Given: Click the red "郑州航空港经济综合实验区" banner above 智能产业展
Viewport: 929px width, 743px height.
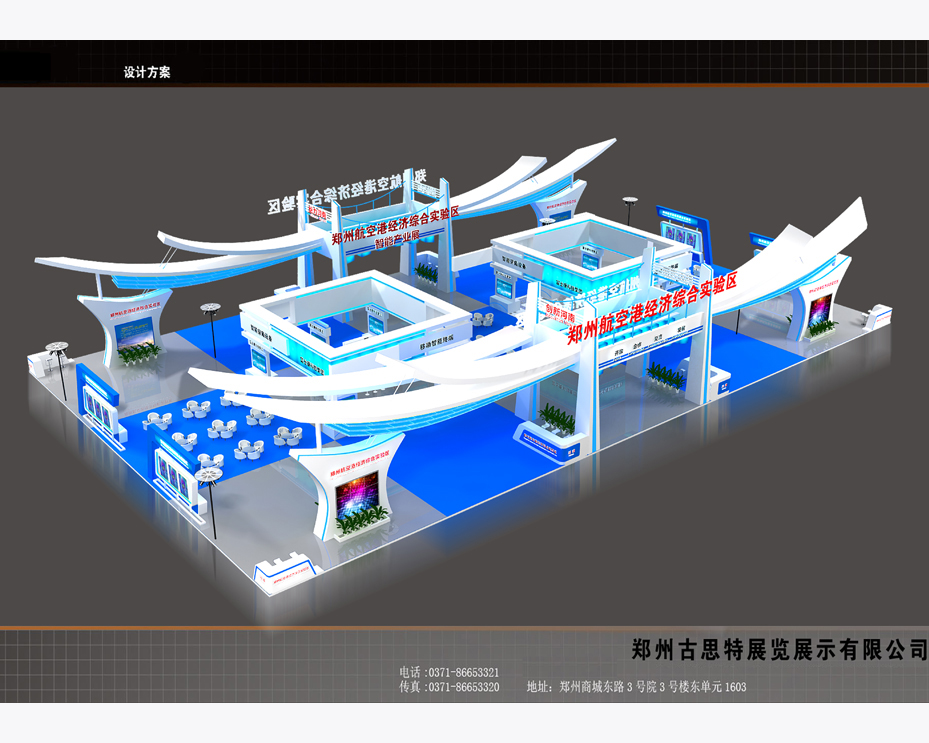Looking at the screenshot, I should tap(395, 225).
